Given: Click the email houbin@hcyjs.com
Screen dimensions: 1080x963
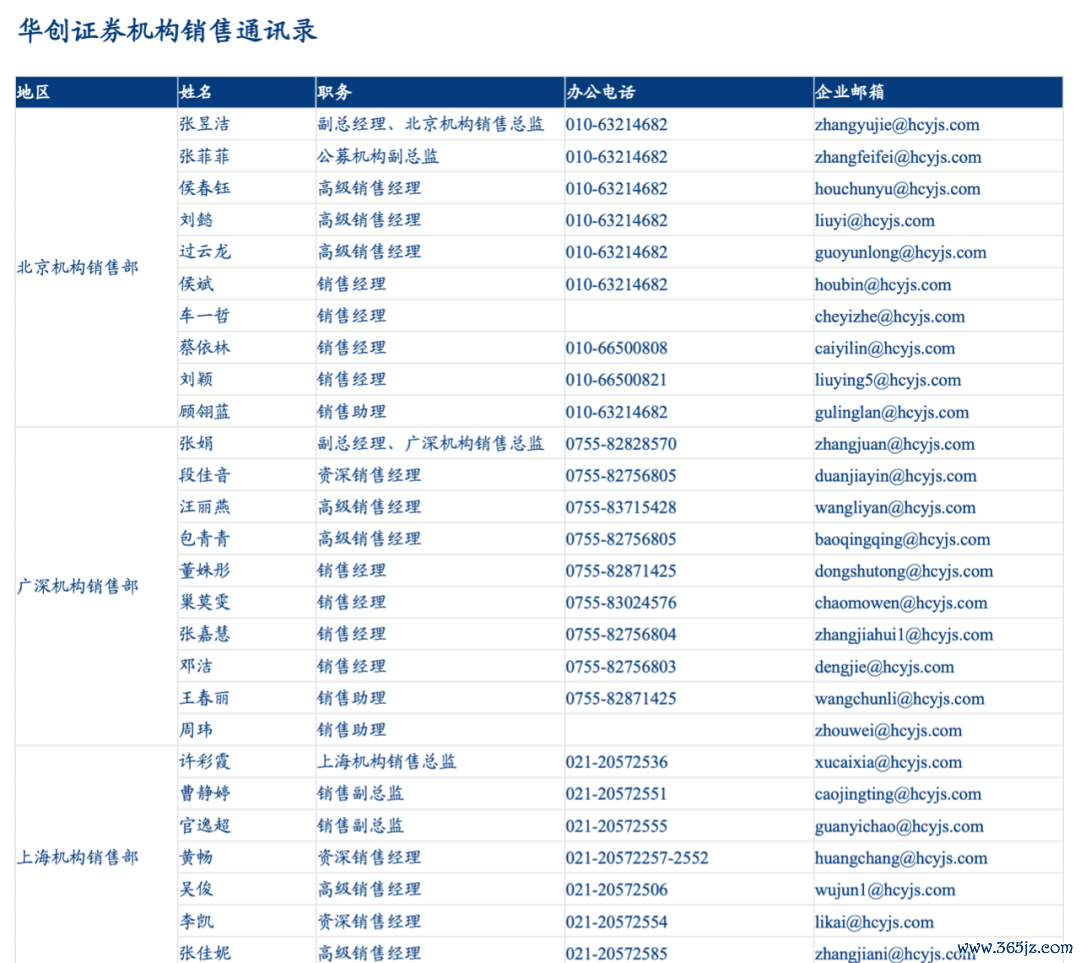Looking at the screenshot, I should pyautogui.click(x=883, y=285).
